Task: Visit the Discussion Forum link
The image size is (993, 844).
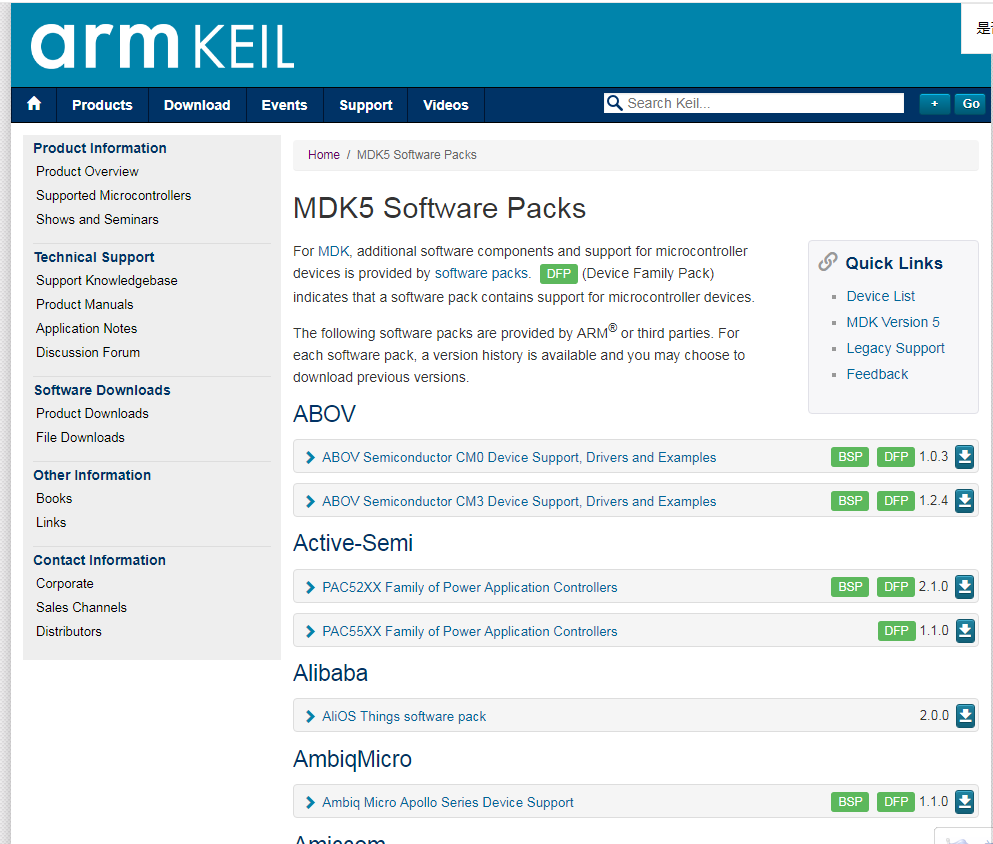Action: point(87,352)
